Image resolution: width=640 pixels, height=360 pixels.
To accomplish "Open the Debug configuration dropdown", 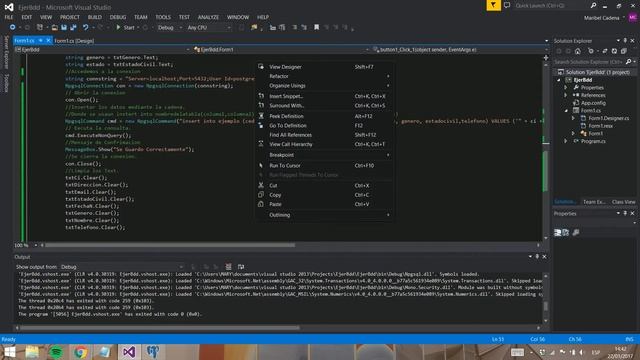I will tap(170, 27).
